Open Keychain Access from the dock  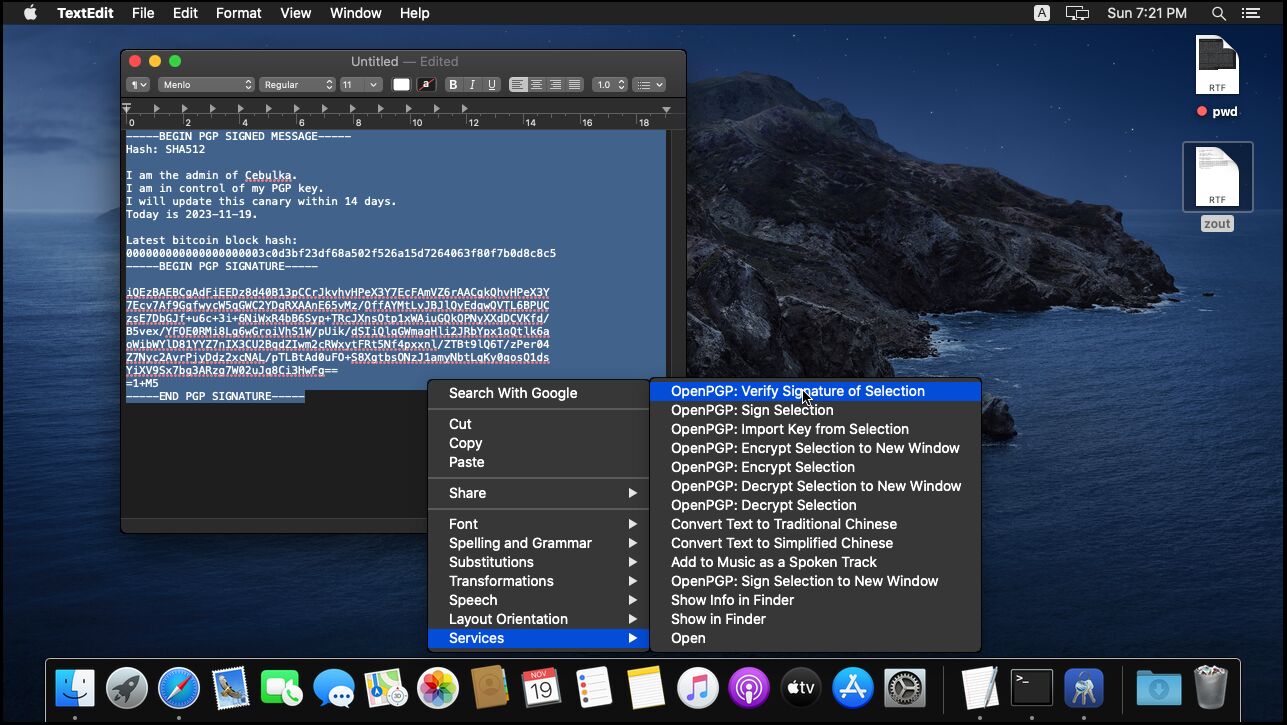point(1083,688)
